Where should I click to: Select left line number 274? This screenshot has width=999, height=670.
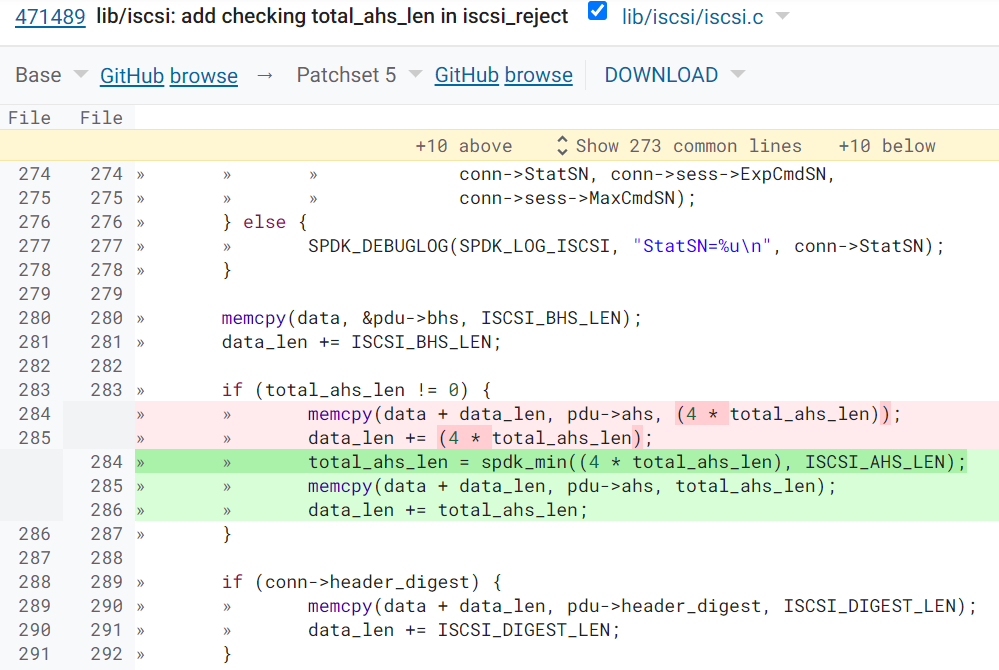pos(34,174)
